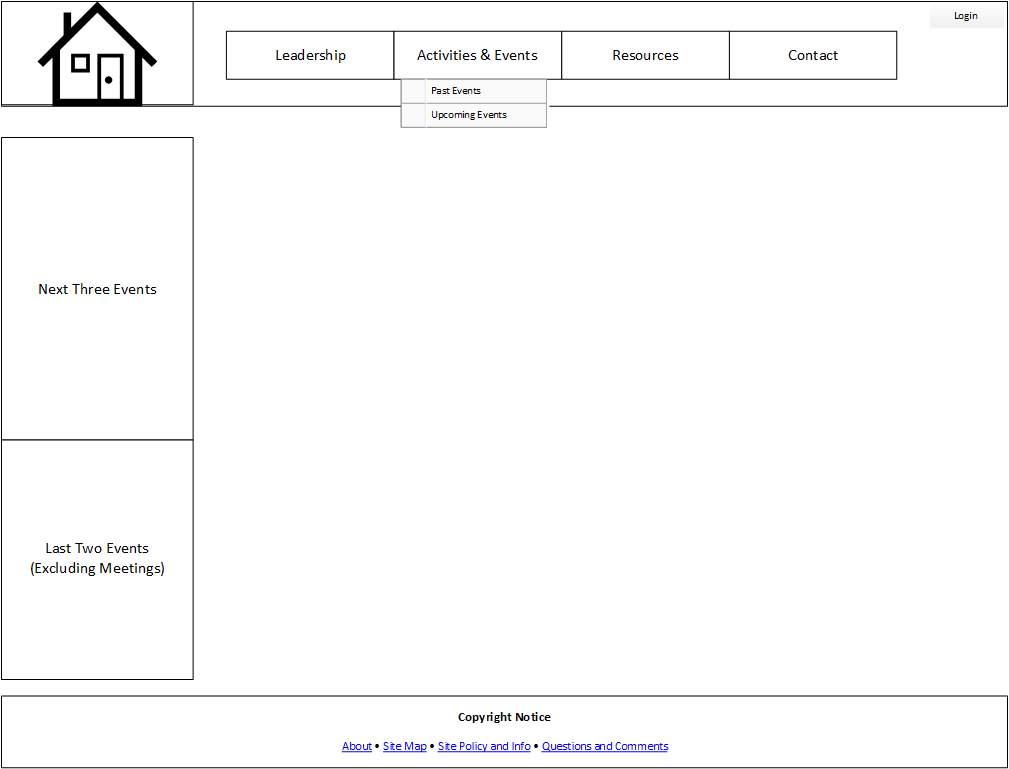Viewport: 1009px width, 769px height.
Task: Select the Last Two Events panel
Action: [x=97, y=559]
